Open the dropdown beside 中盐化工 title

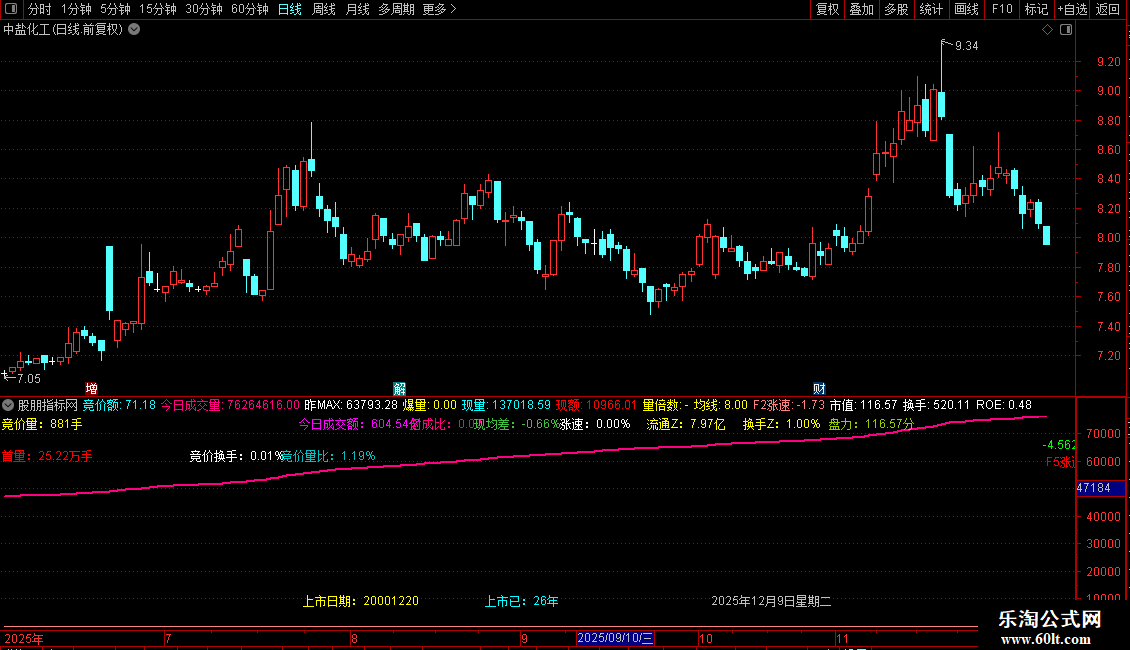click(x=134, y=30)
